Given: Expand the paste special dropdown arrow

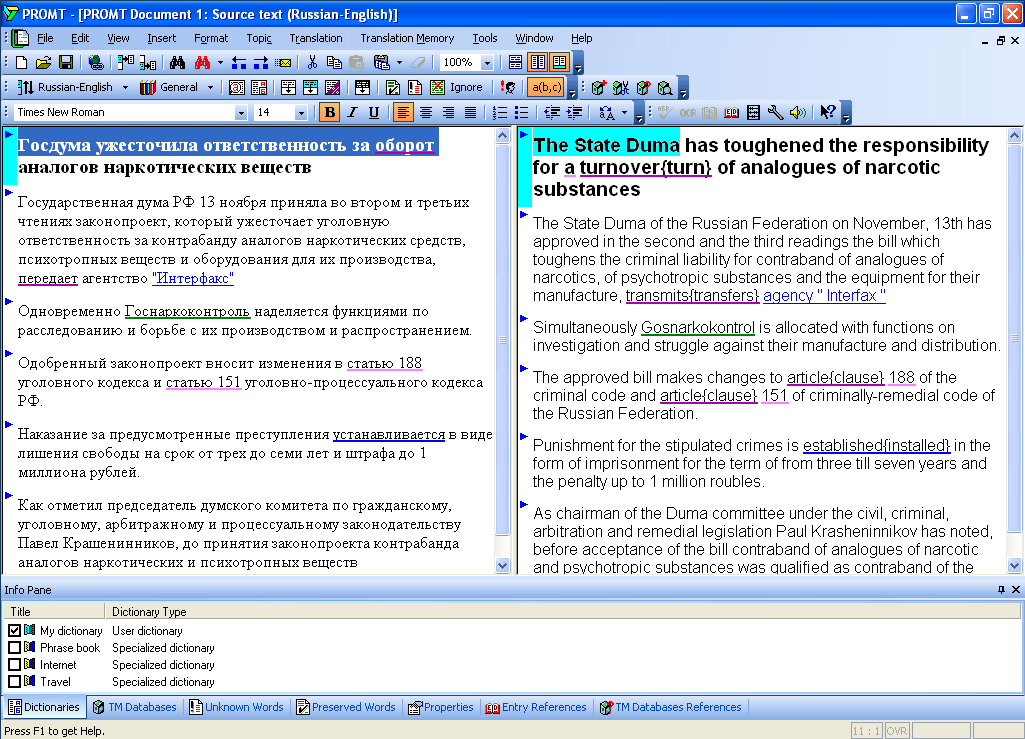Looking at the screenshot, I should (x=399, y=63).
